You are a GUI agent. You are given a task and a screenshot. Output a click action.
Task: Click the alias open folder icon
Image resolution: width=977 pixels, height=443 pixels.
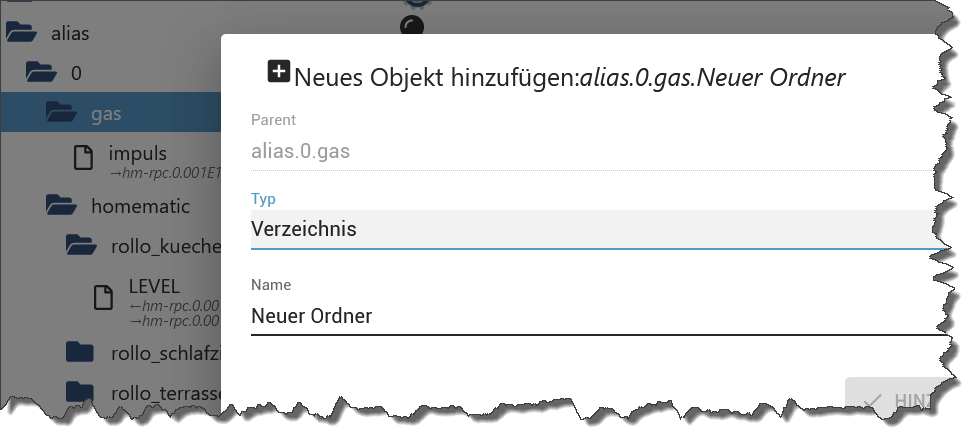pos(22,32)
